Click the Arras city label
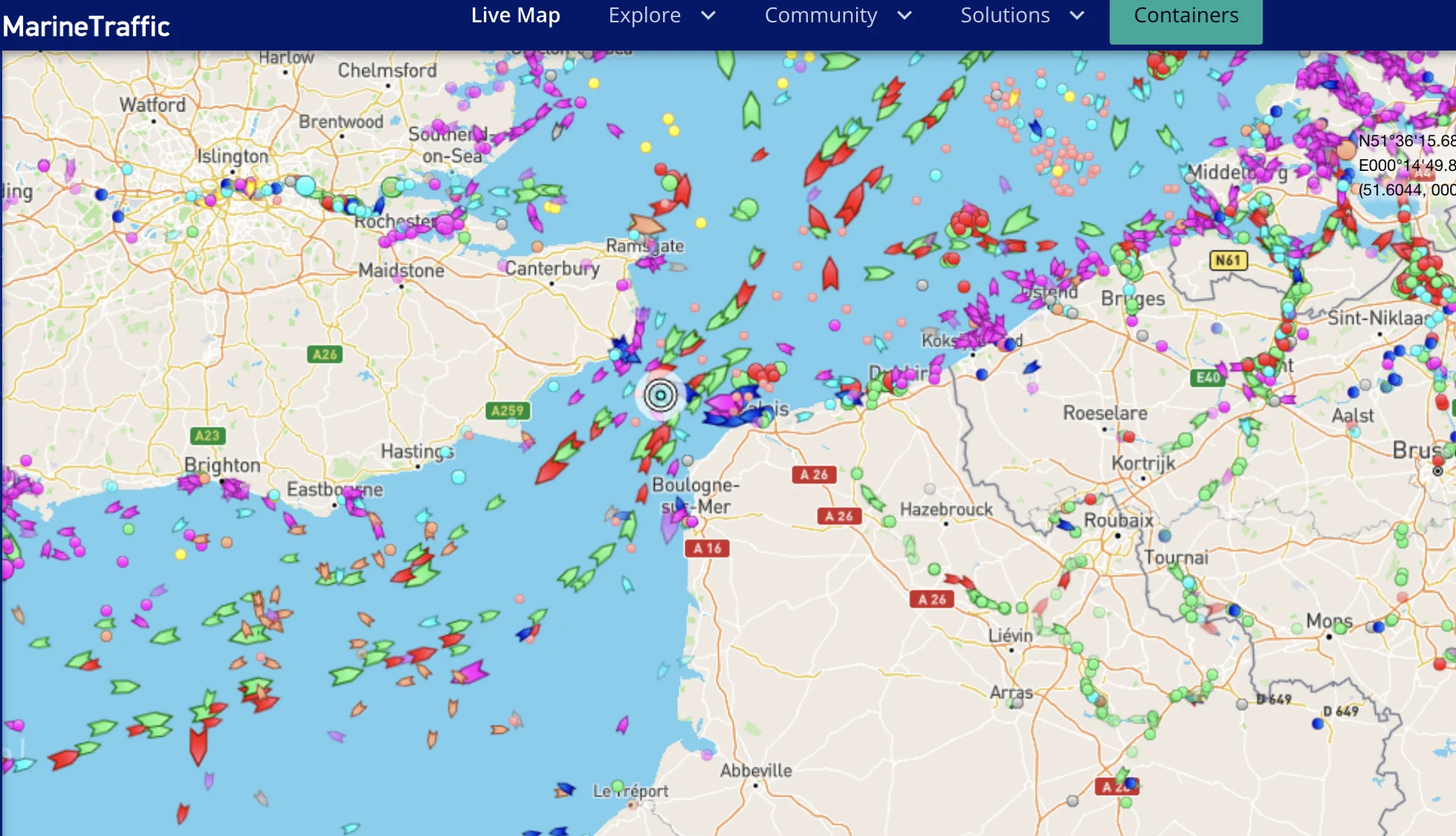1456x836 pixels. coord(1011,692)
